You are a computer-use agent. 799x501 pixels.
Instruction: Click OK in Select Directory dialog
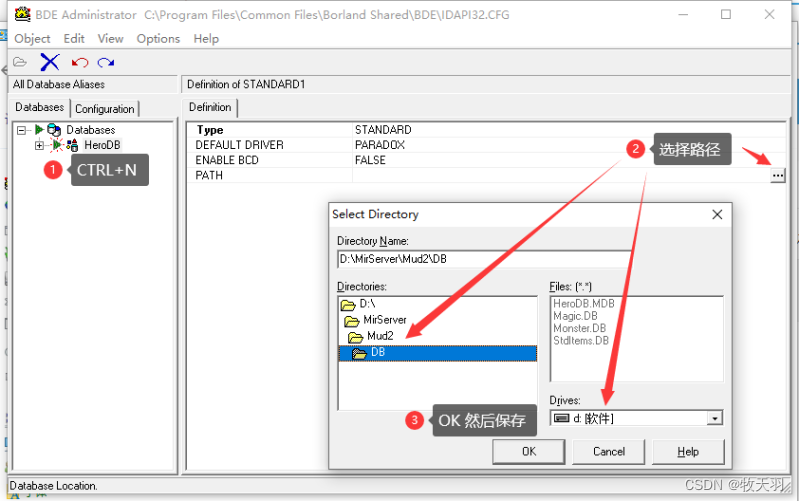click(x=528, y=452)
